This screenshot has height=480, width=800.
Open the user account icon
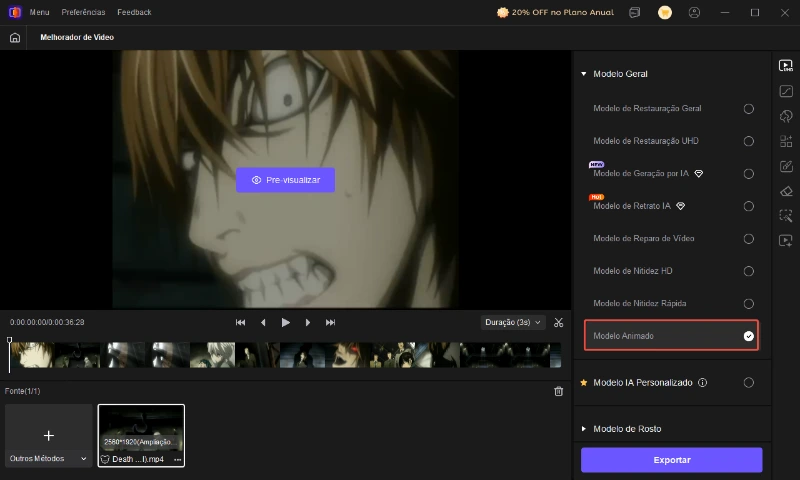[x=694, y=12]
